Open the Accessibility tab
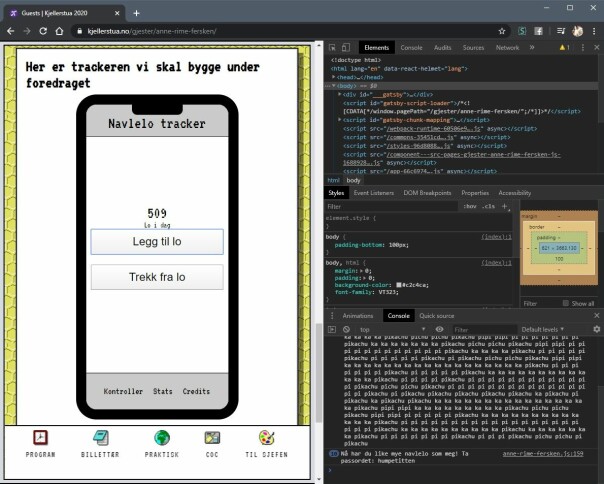Screen dimensions: 604x484 tap(515, 193)
